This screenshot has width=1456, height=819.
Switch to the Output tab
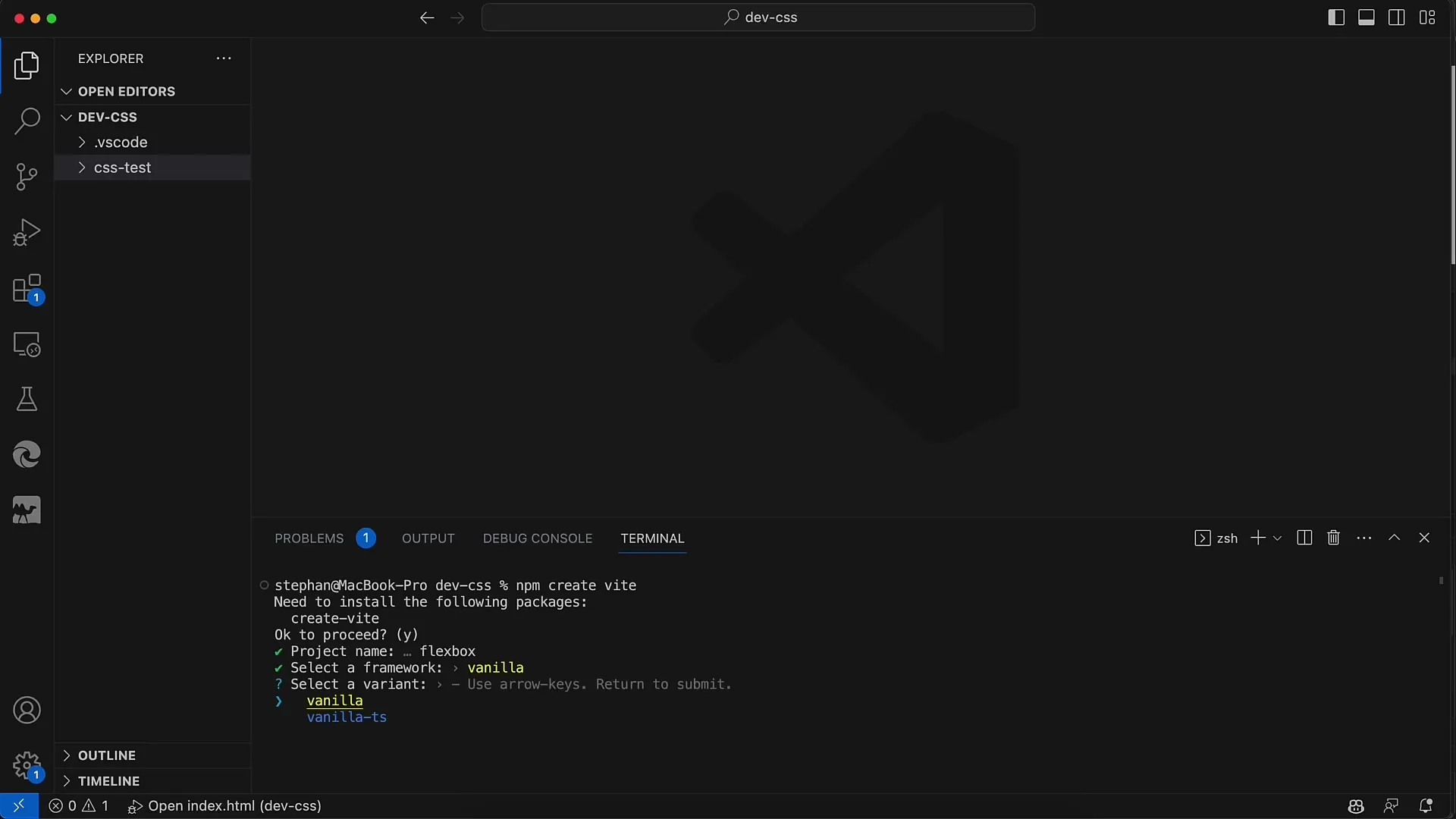428,538
